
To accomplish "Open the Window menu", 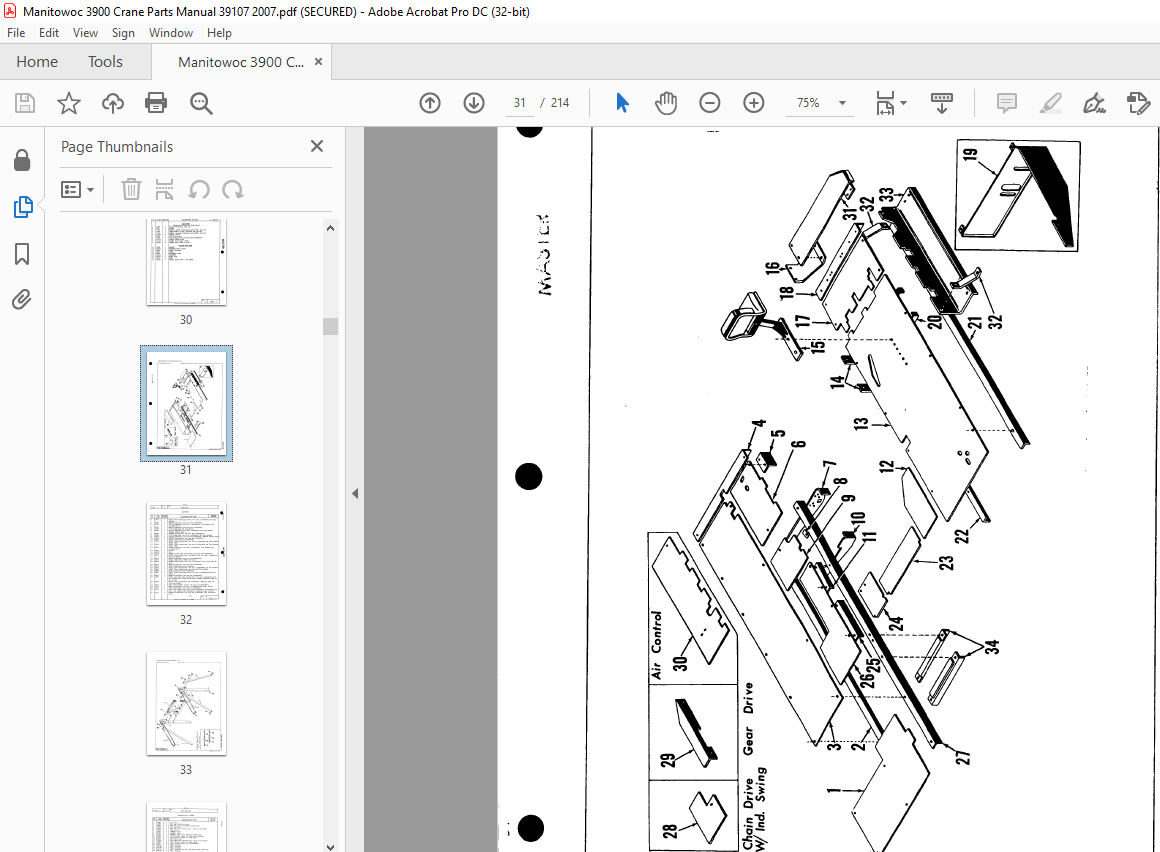I will tap(171, 33).
